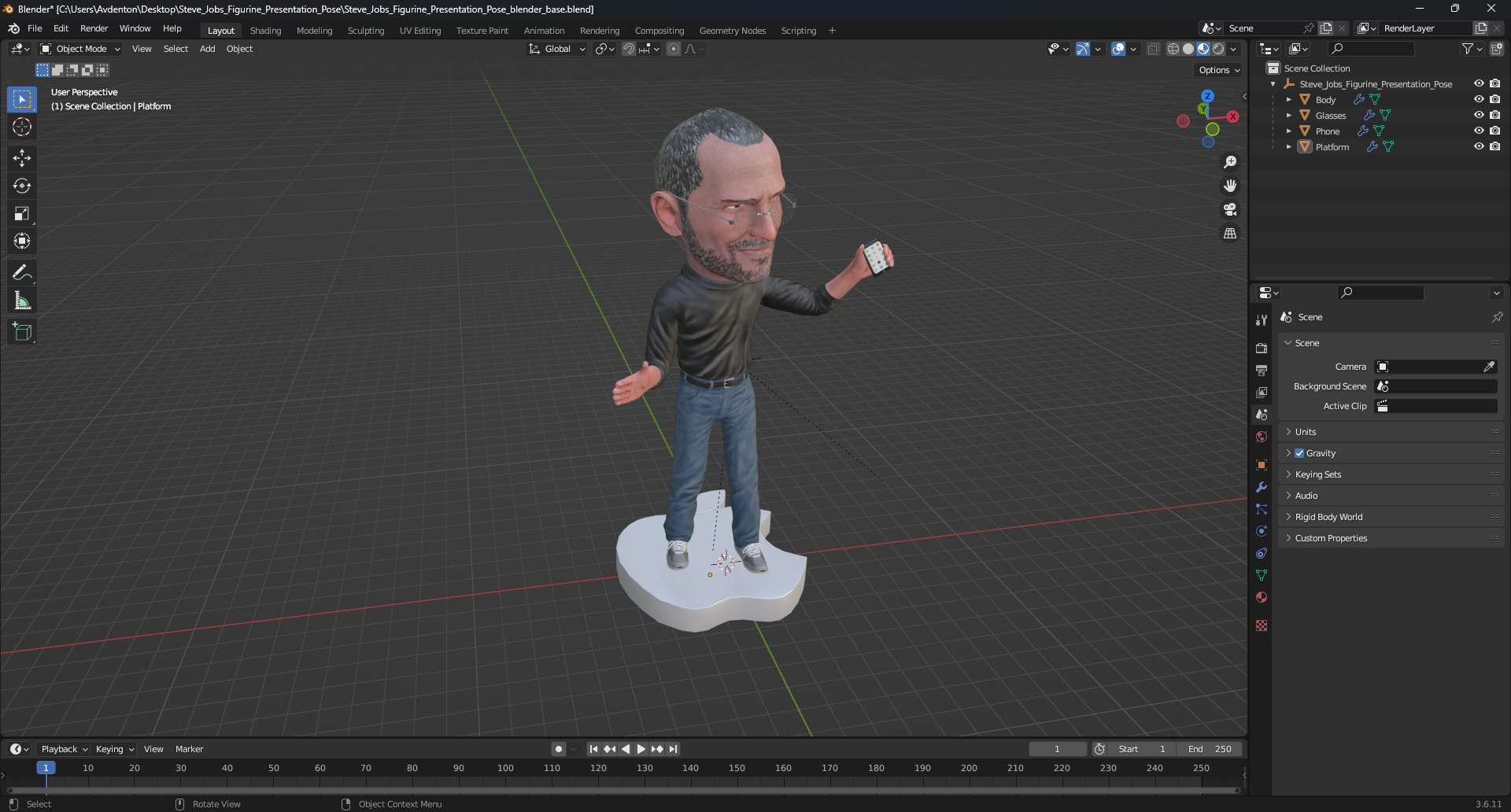This screenshot has height=812, width=1511.
Task: Open the viewport Add menu
Action: [x=207, y=49]
